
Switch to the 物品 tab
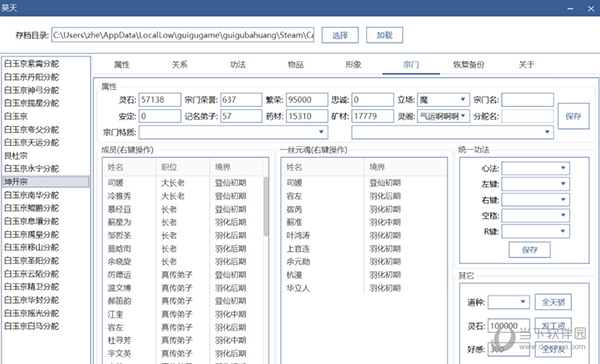(x=295, y=65)
